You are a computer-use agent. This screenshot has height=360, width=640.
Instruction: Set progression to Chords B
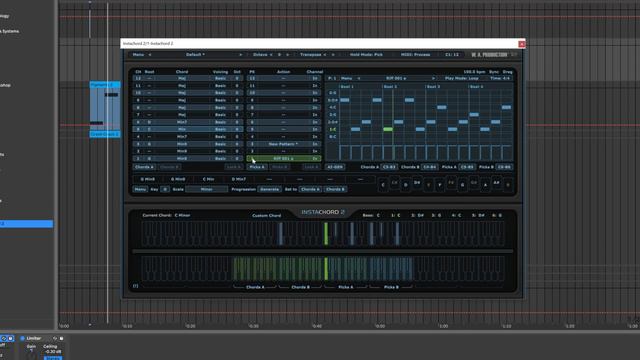click(335, 189)
